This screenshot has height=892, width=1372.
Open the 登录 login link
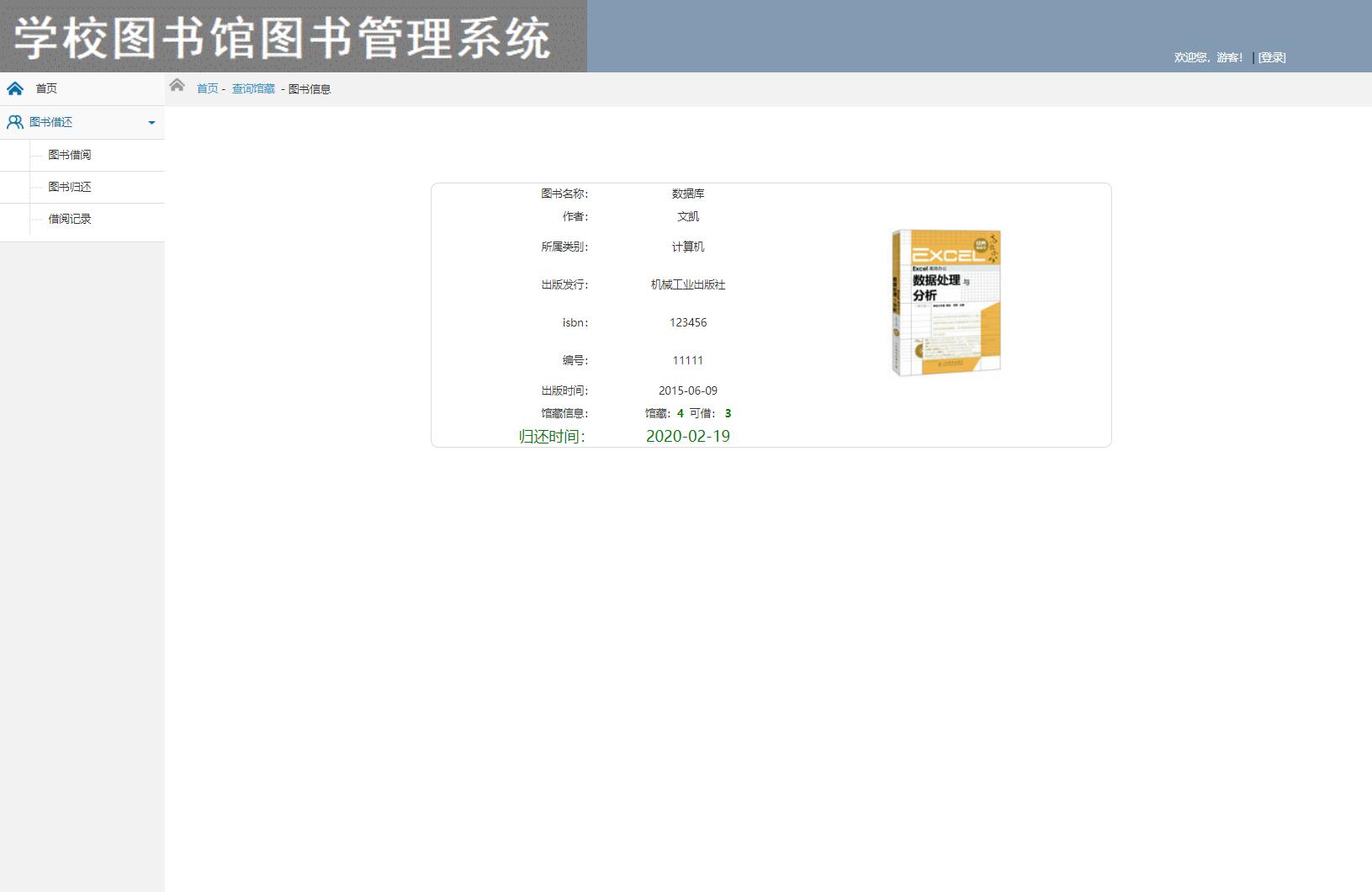coord(1270,57)
